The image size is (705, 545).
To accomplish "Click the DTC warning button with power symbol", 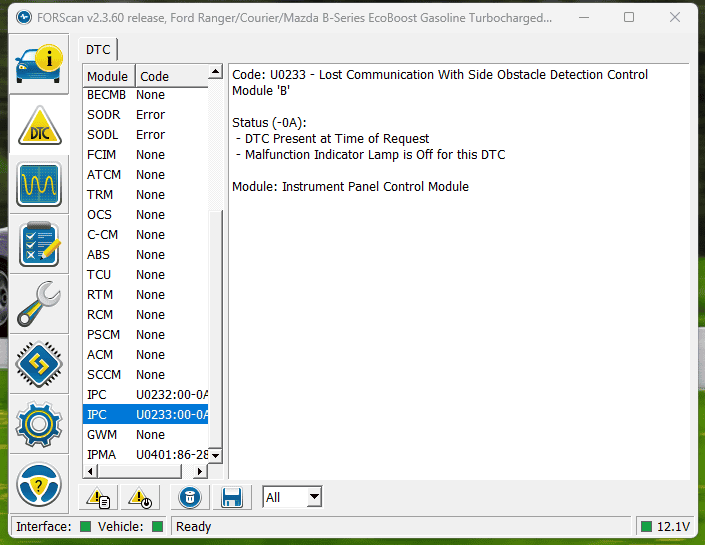I will (140, 497).
